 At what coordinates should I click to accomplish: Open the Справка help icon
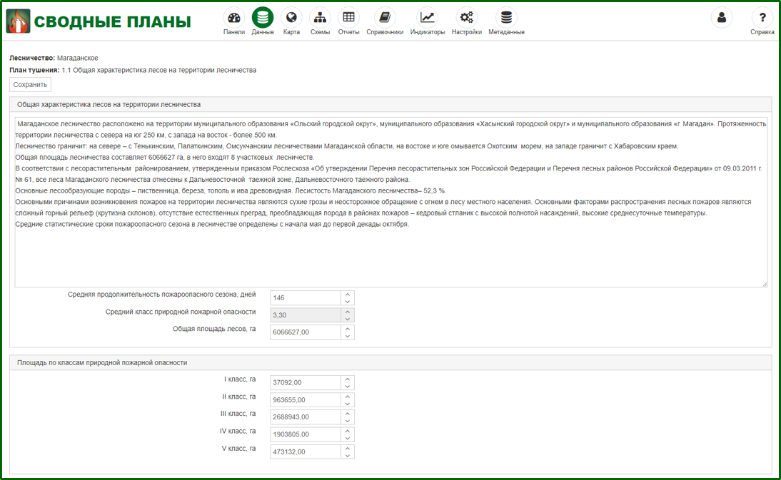pyautogui.click(x=762, y=18)
